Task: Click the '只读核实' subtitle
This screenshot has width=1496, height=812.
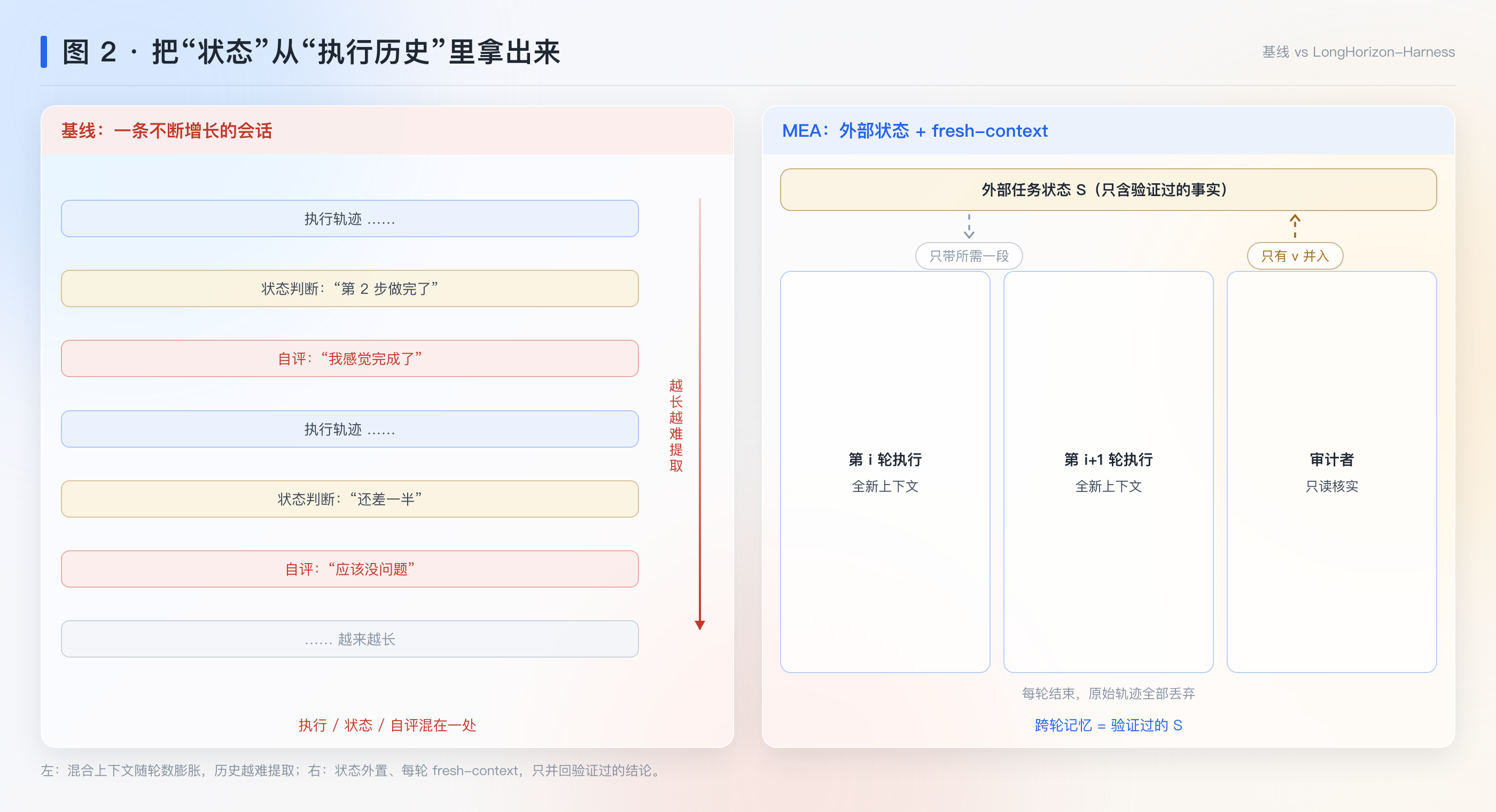Action: click(x=1331, y=486)
